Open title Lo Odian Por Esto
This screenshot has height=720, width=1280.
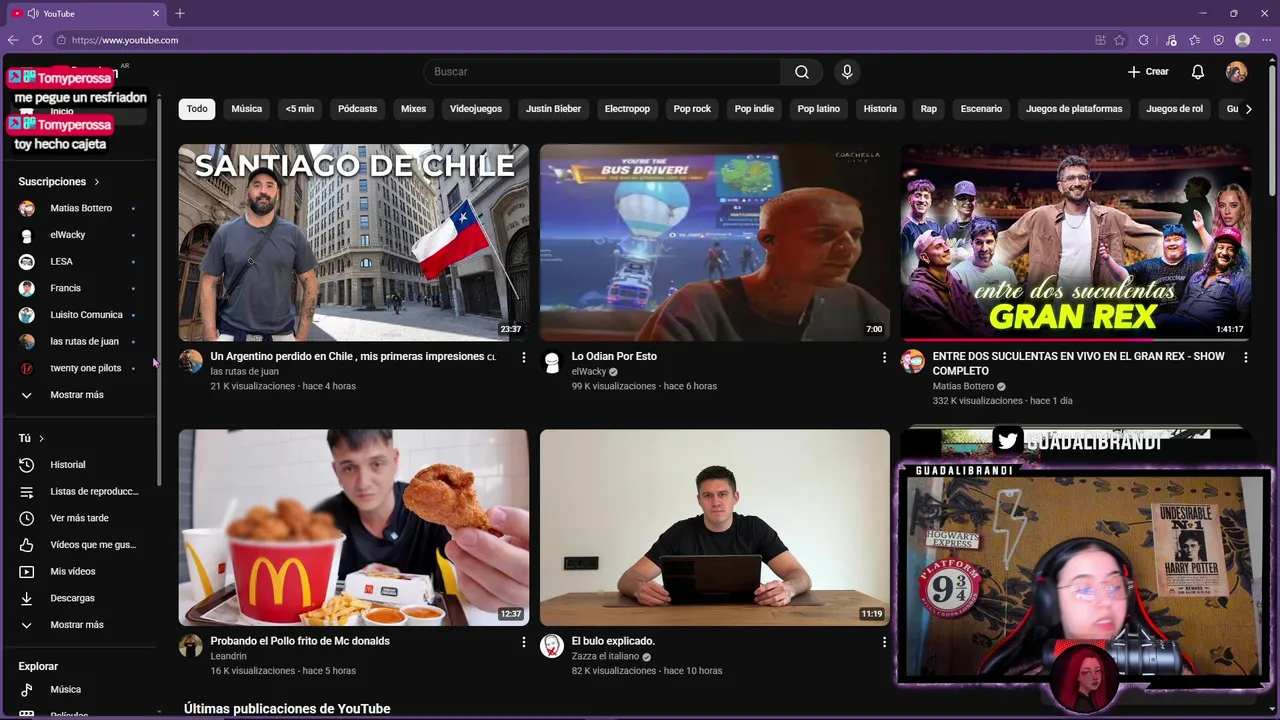[614, 356]
